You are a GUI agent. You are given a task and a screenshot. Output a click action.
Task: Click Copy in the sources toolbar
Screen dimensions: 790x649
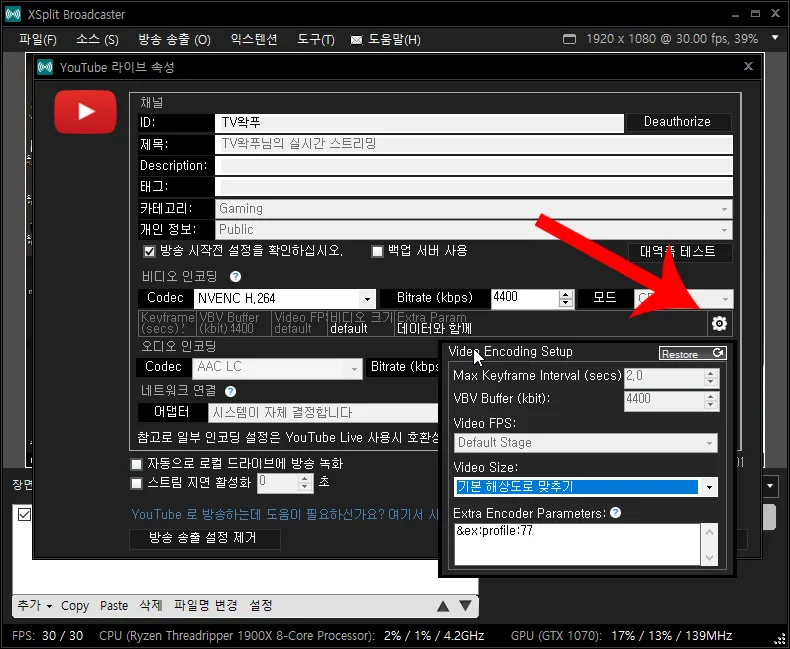pyautogui.click(x=75, y=606)
